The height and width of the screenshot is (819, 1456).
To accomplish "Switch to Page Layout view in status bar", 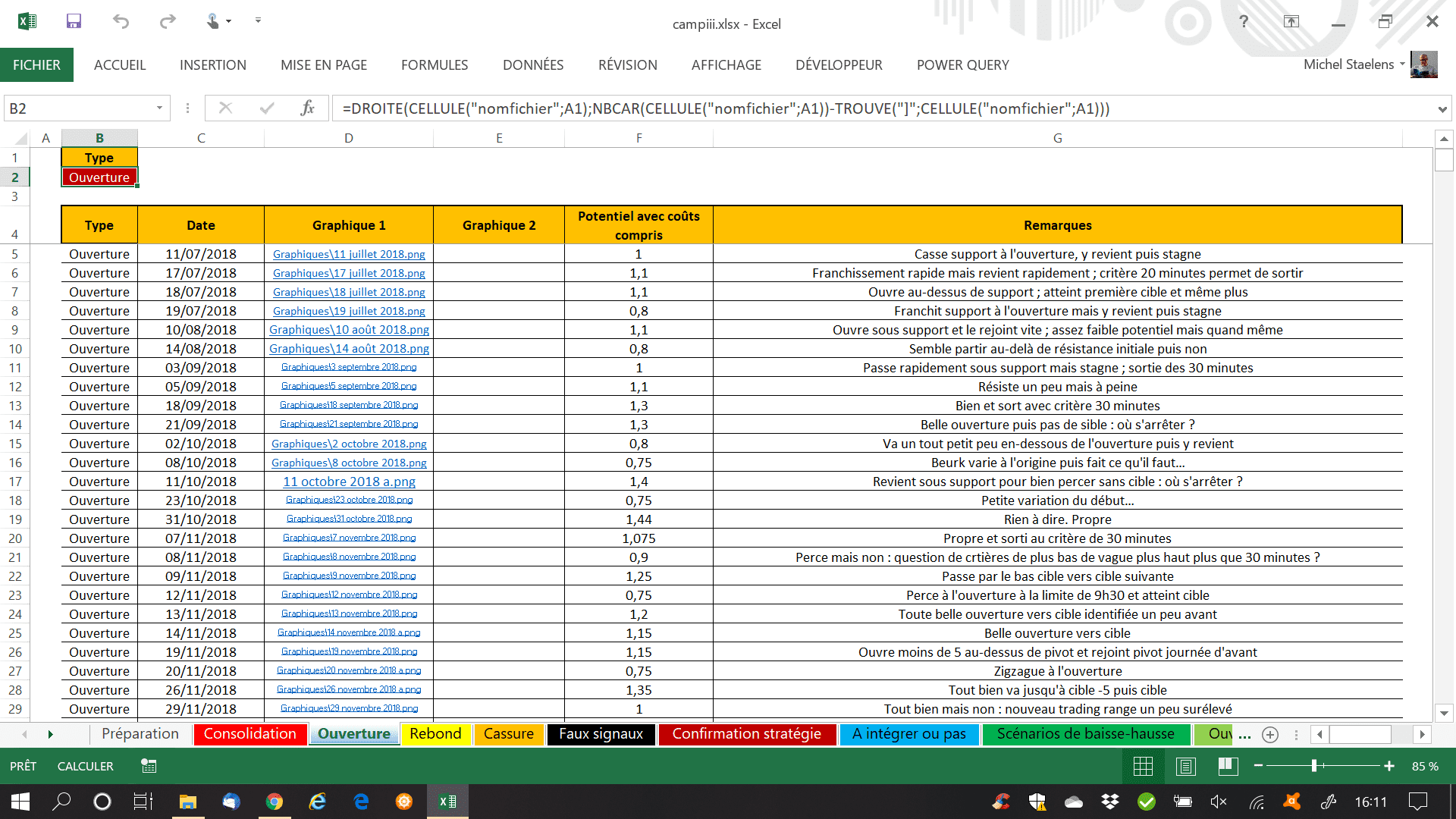I will coord(1185,767).
